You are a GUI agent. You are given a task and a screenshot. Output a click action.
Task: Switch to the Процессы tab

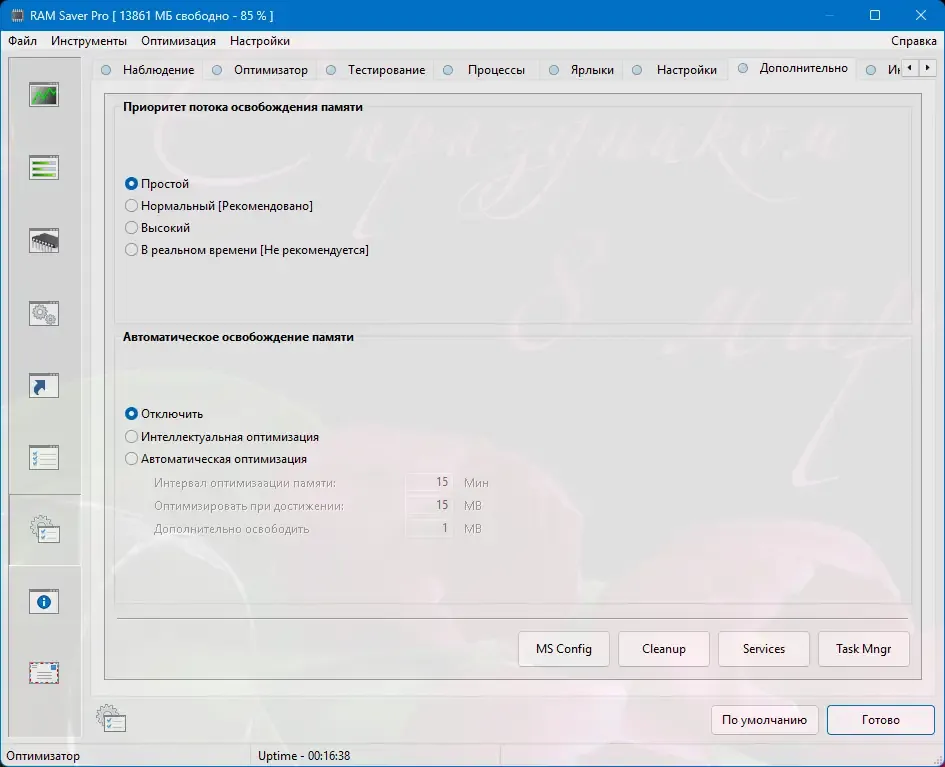485,70
